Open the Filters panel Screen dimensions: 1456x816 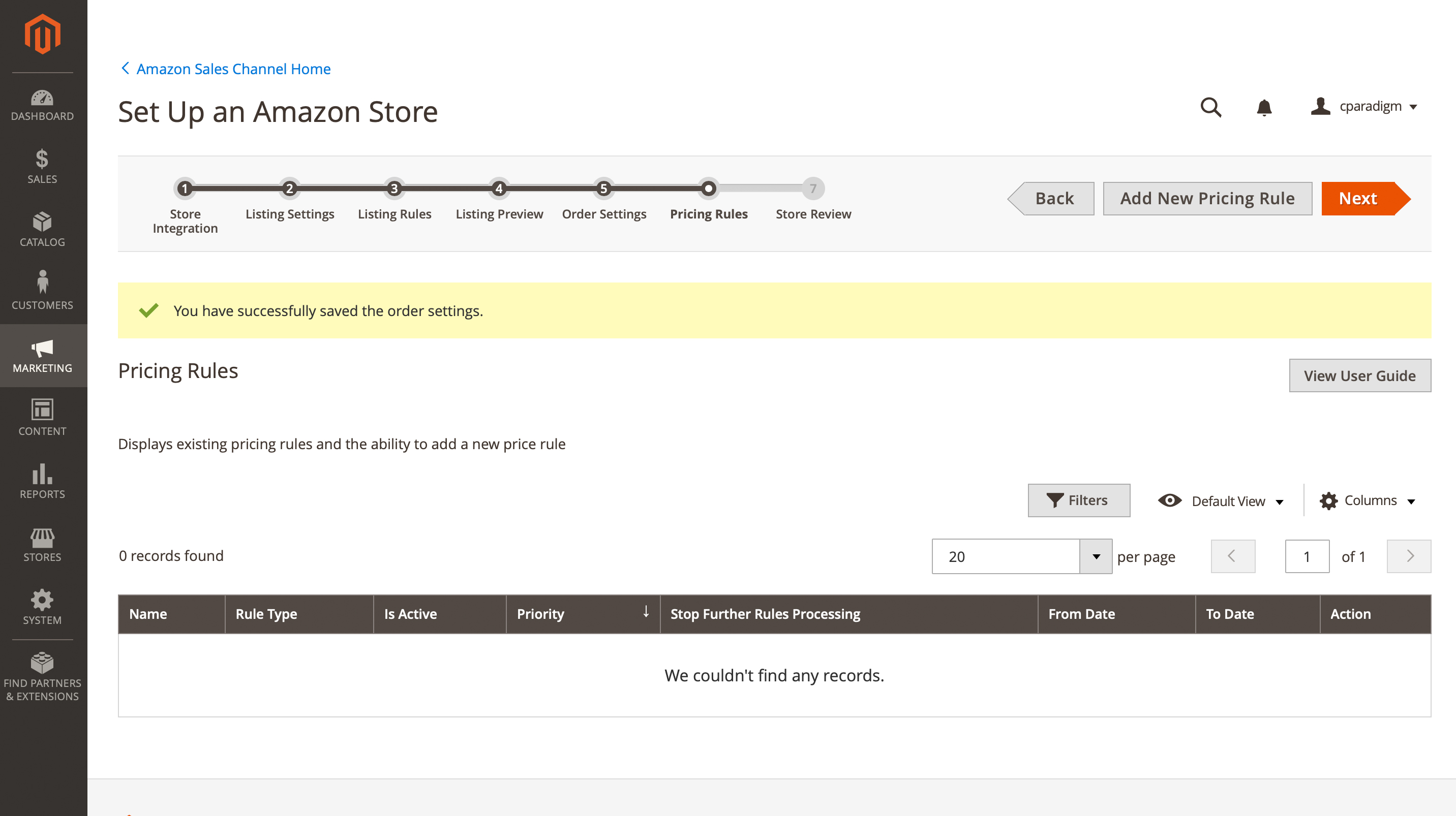(x=1078, y=500)
